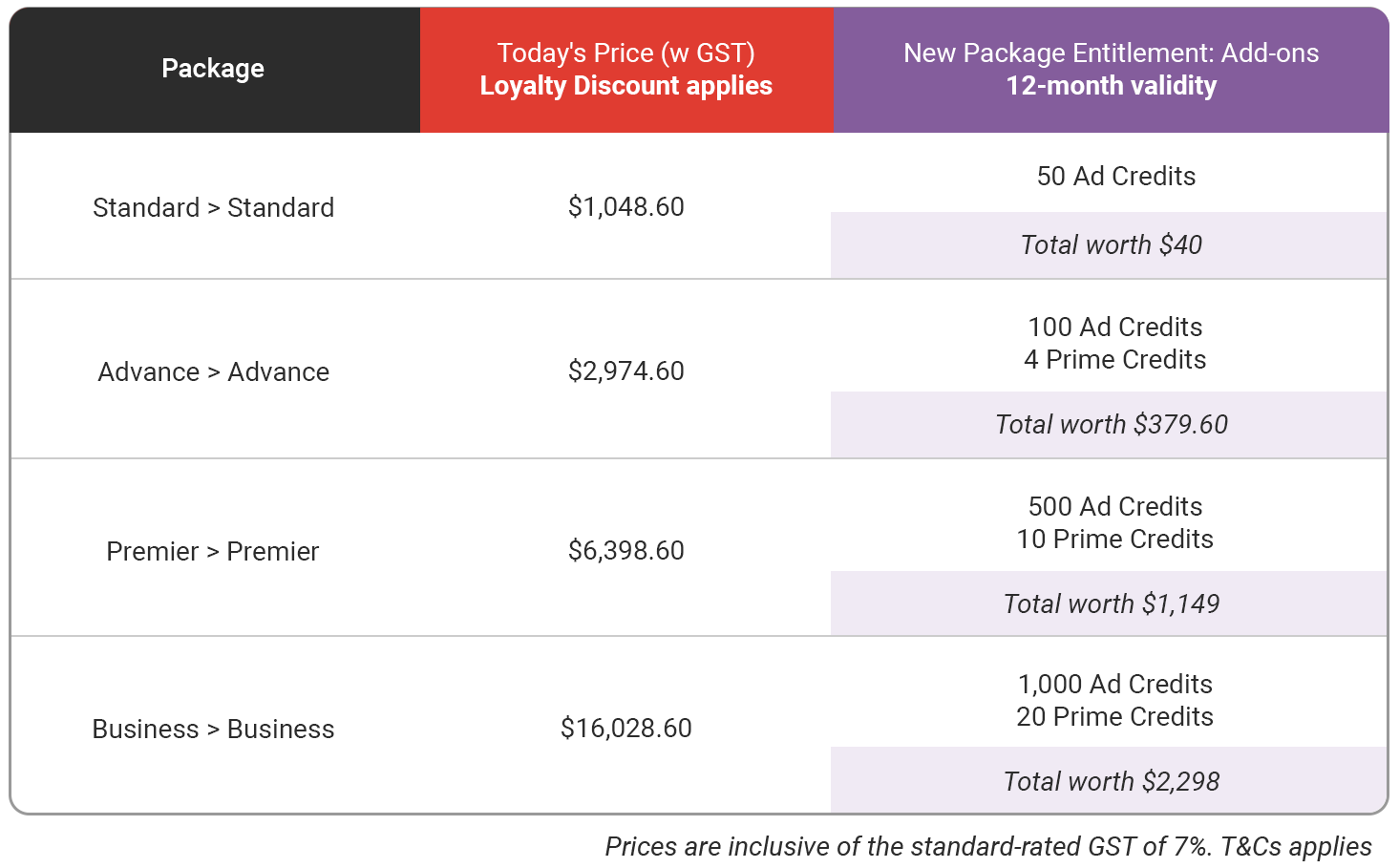Click the $16,028.60 price cell

click(x=626, y=728)
